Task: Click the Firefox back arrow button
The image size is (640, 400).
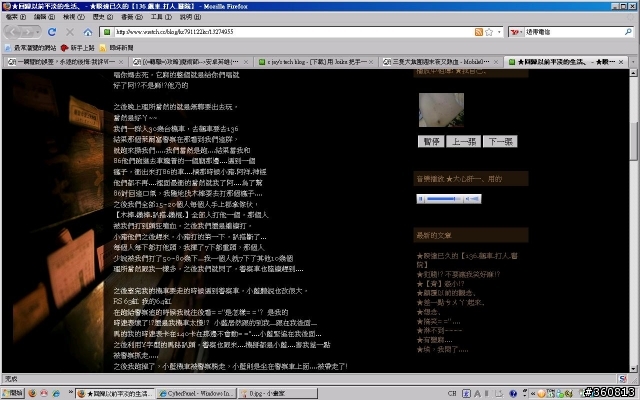Action: pyautogui.click(x=13, y=32)
